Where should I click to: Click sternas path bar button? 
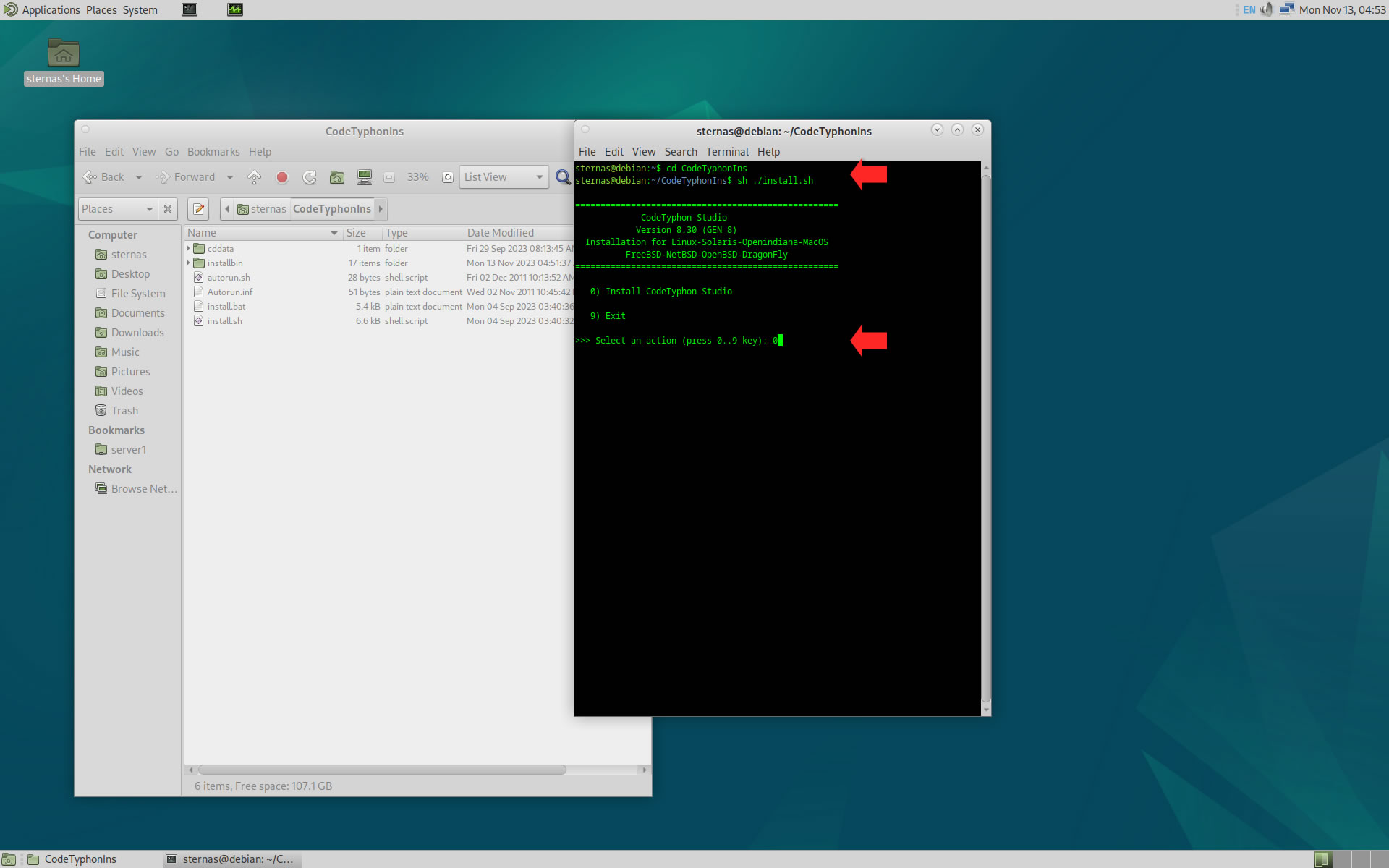click(x=262, y=209)
